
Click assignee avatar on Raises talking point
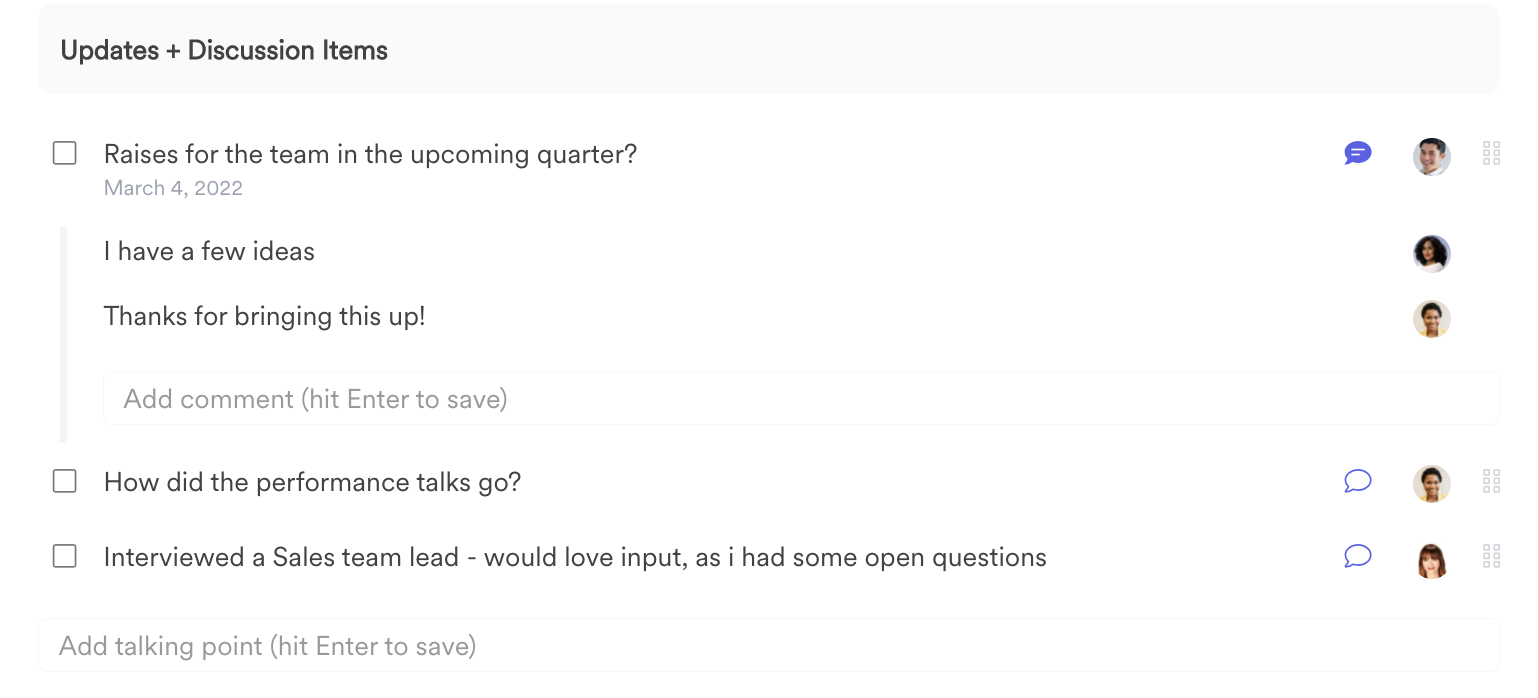coord(1431,156)
